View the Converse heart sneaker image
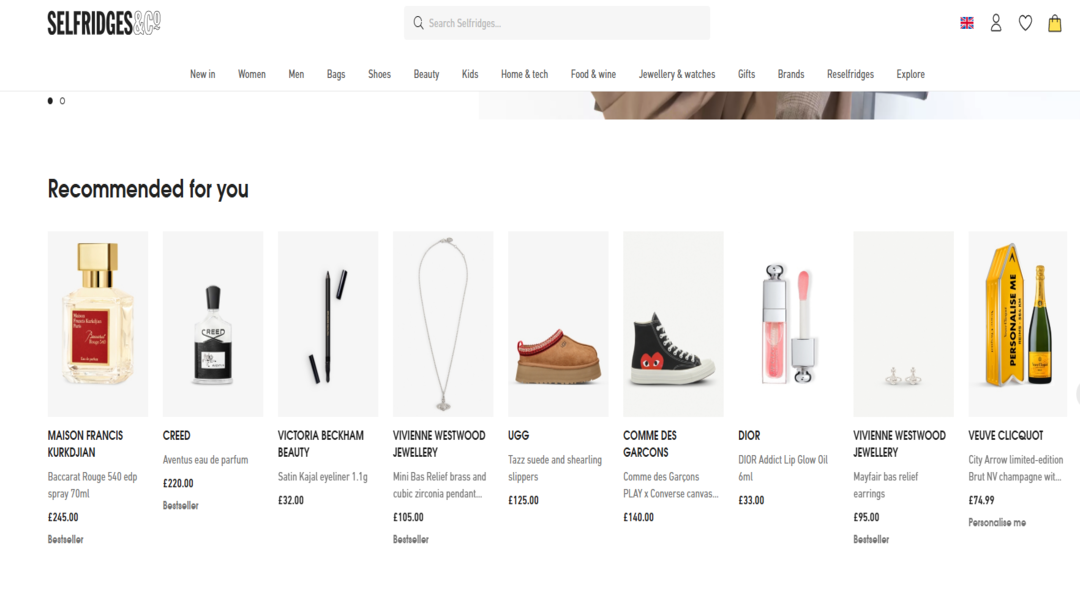1080x600 pixels. pos(673,324)
